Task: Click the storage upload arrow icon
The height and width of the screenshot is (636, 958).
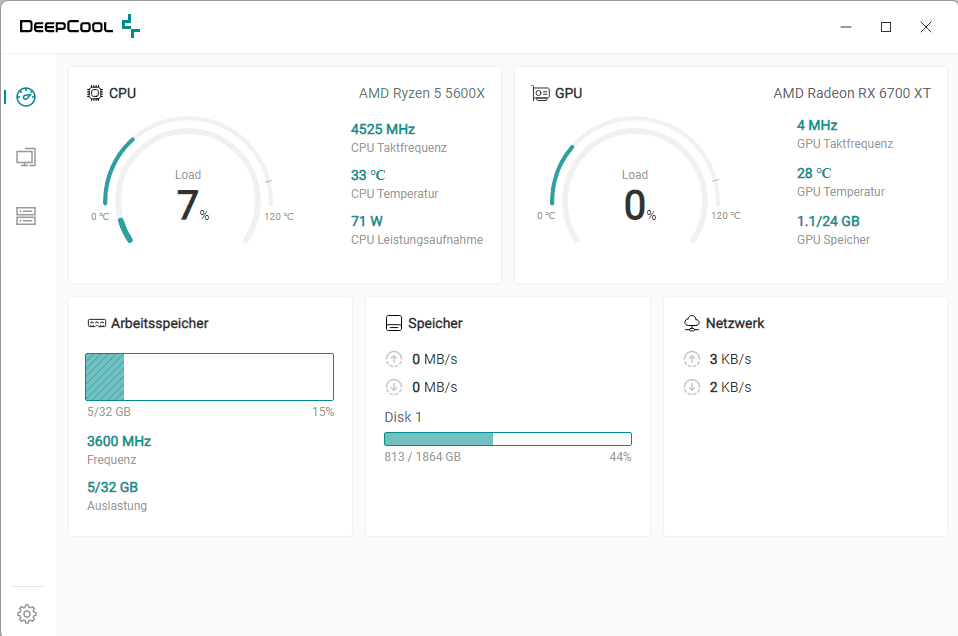Action: pos(393,359)
